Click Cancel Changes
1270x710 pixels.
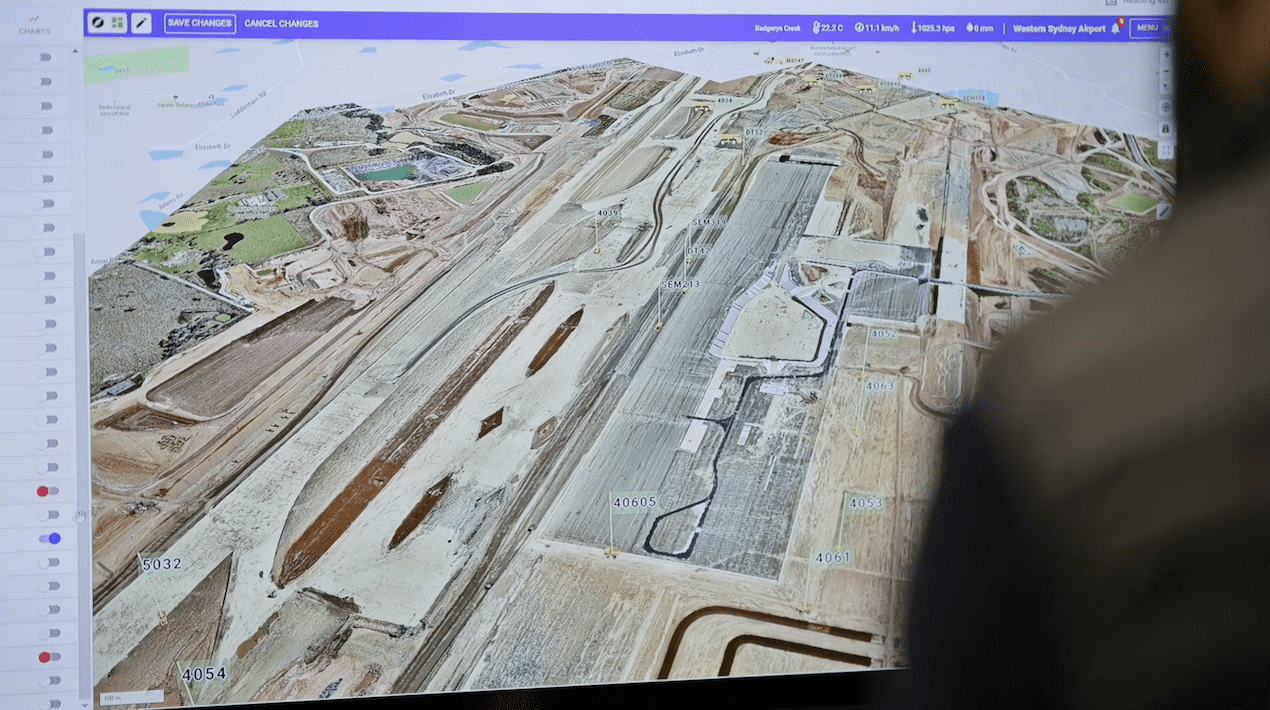281,23
